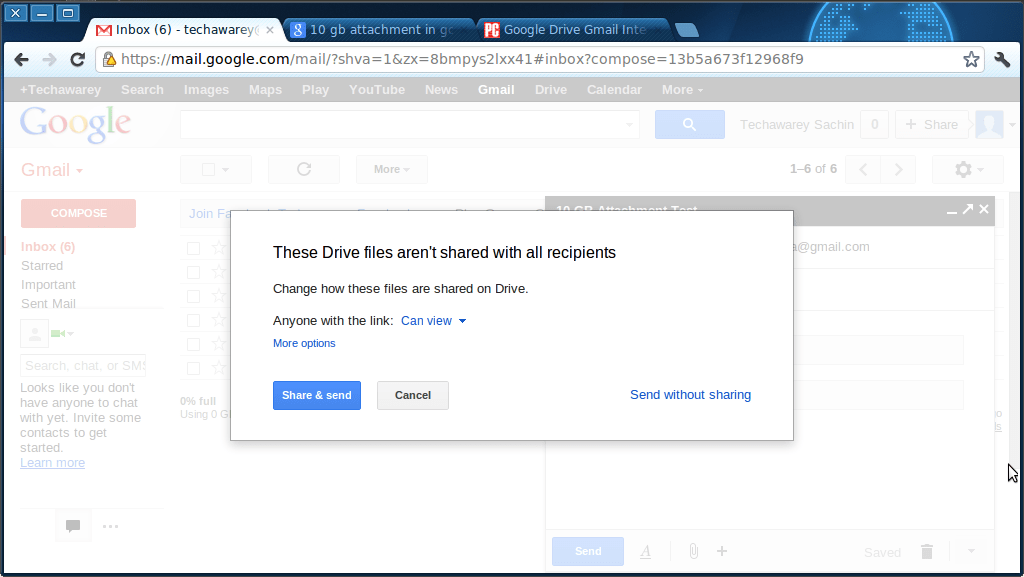Open +Techawarey in Google bar
The width and height of the screenshot is (1024, 577).
(60, 89)
